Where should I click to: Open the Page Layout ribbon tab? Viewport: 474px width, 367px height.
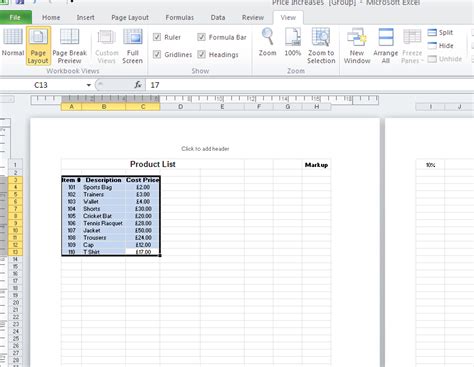tap(130, 17)
